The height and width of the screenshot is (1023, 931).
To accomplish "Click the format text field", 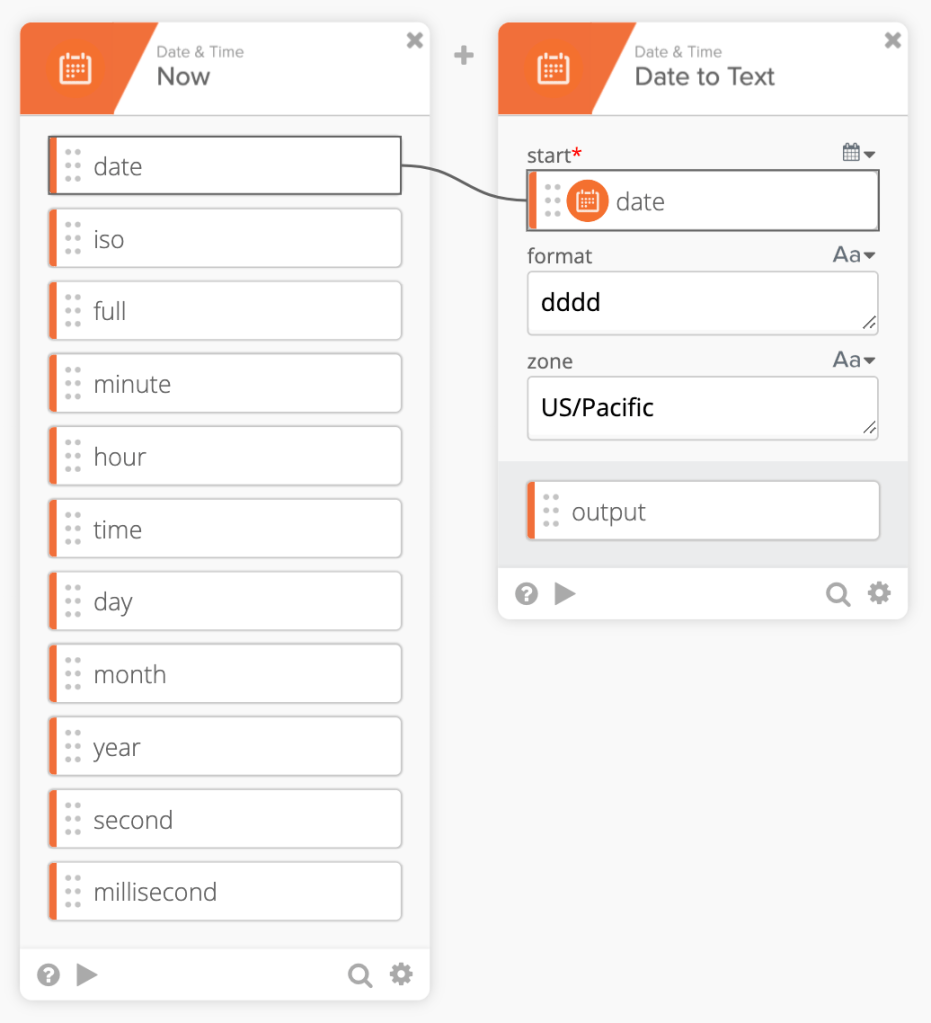I will point(702,303).
